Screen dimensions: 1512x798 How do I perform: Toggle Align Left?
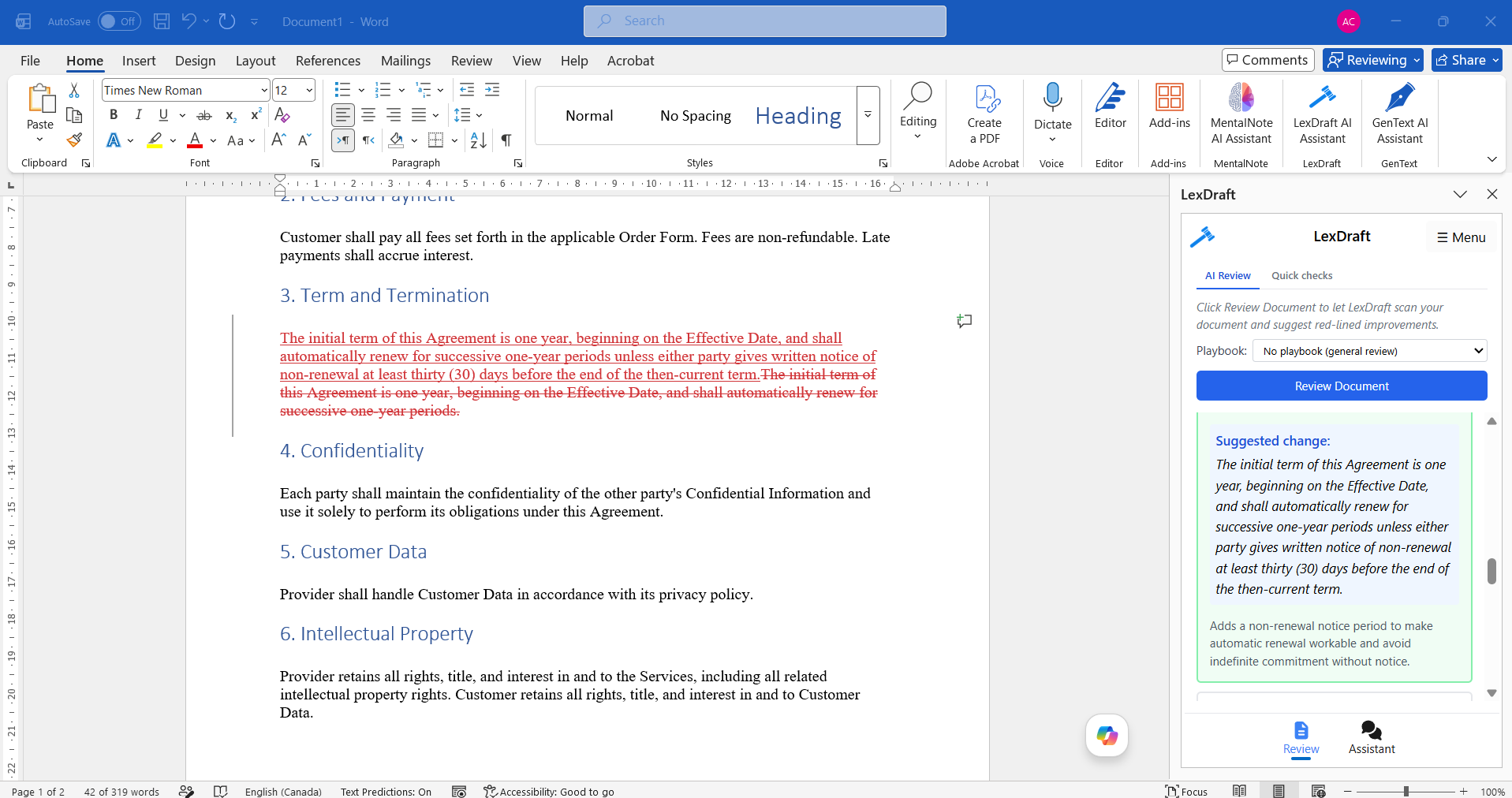342,115
